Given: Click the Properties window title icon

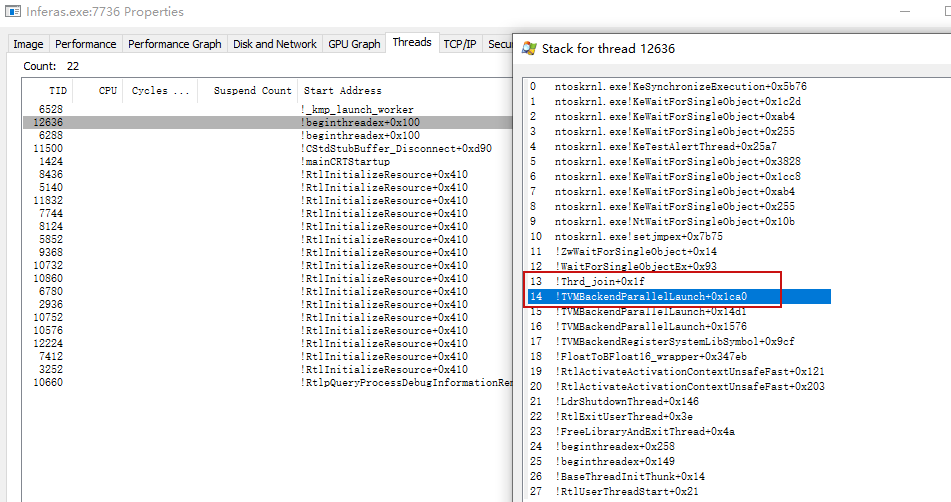Looking at the screenshot, I should [x=9, y=12].
